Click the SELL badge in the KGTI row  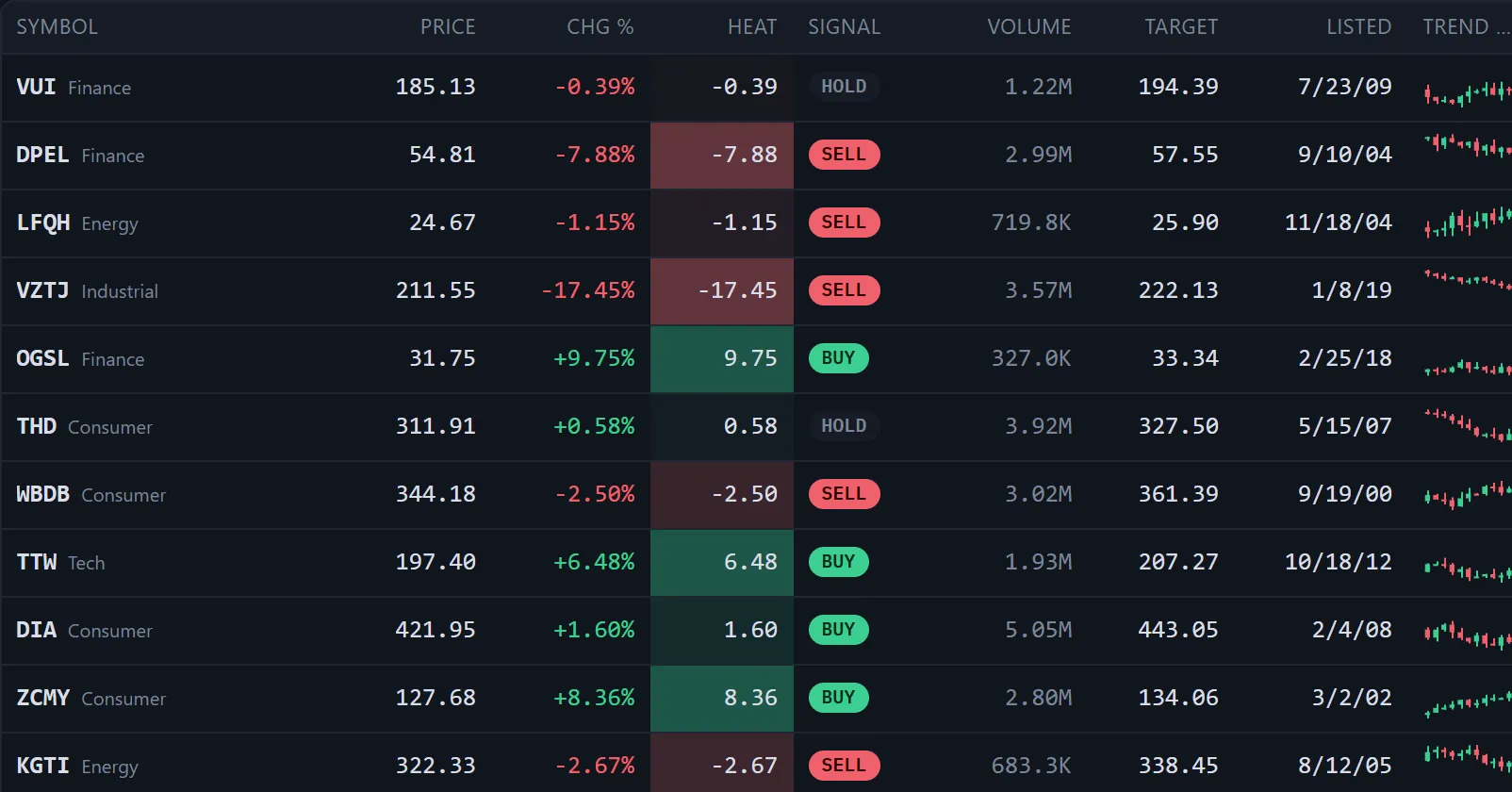click(844, 766)
